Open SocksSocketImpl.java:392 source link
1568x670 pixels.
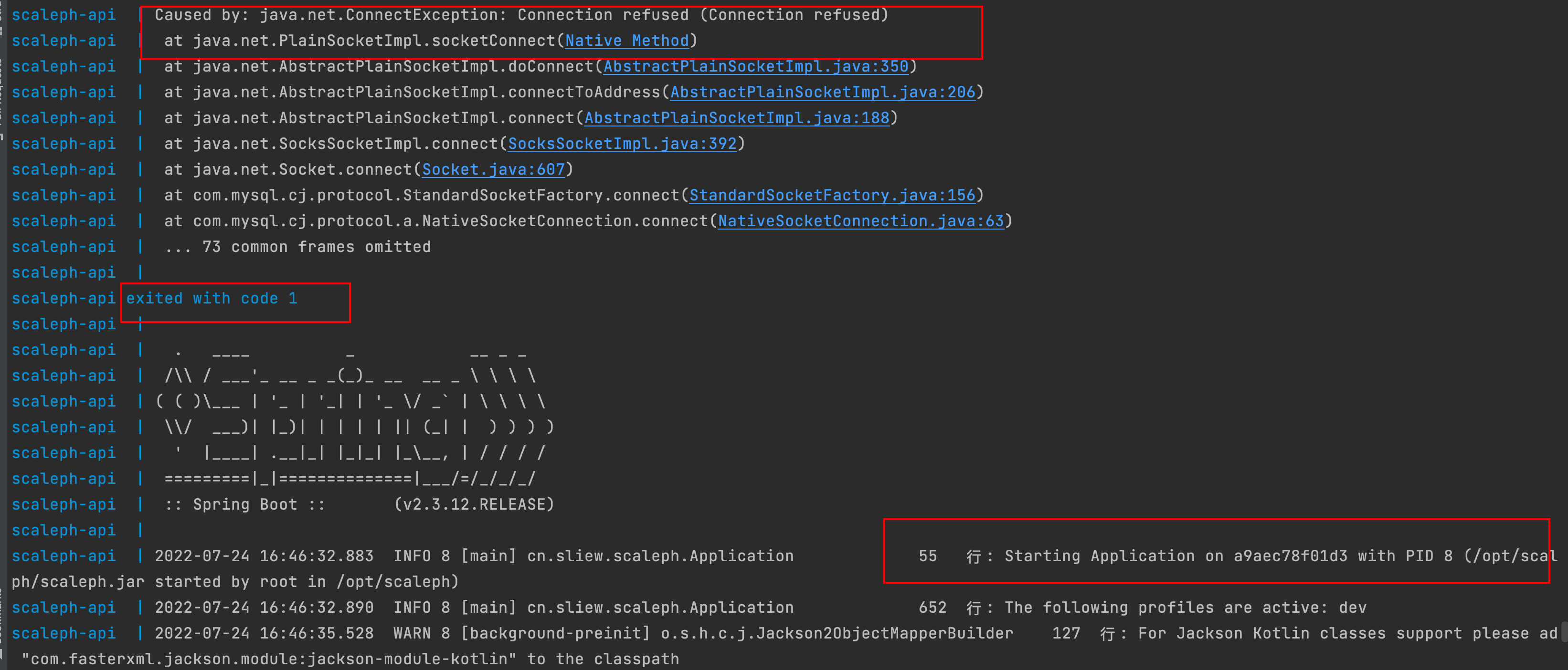point(622,144)
